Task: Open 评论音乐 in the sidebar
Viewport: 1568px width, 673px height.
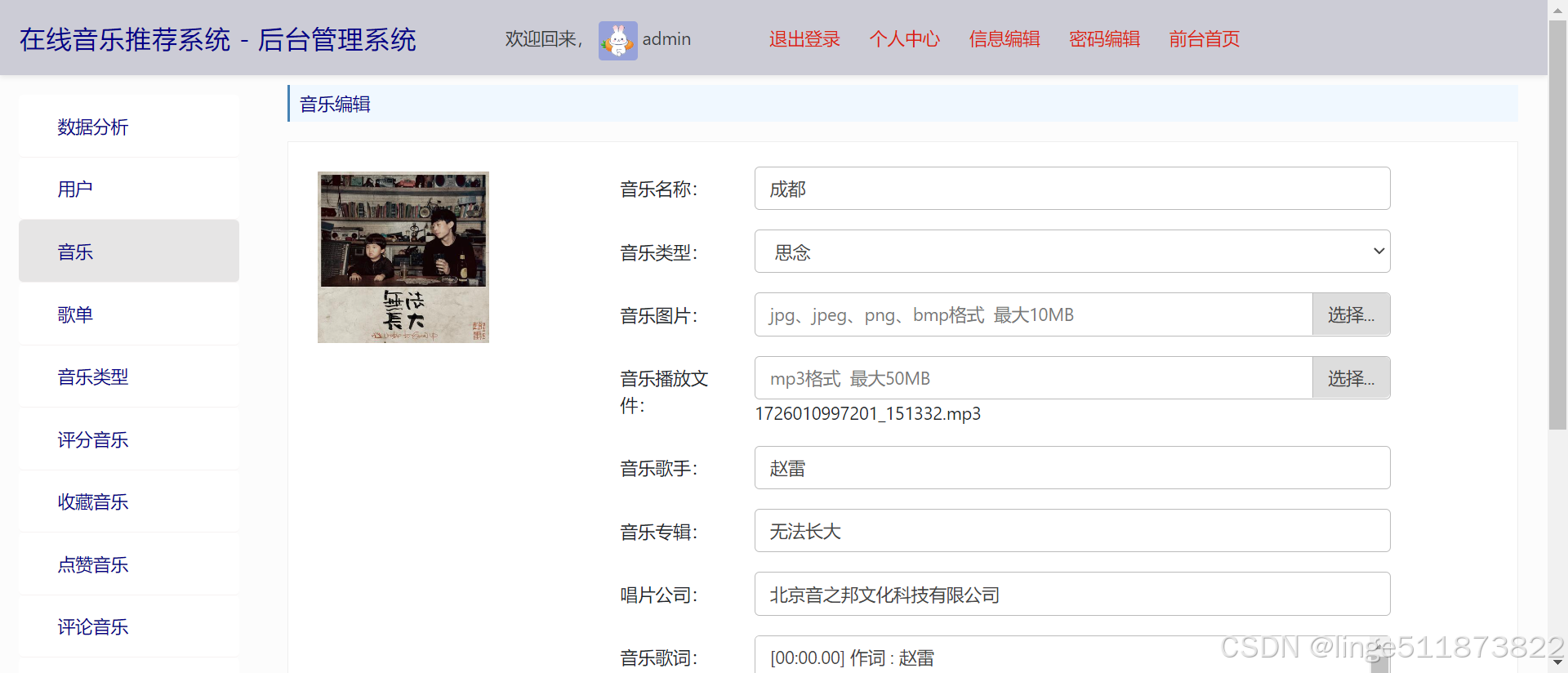Action: pos(129,626)
